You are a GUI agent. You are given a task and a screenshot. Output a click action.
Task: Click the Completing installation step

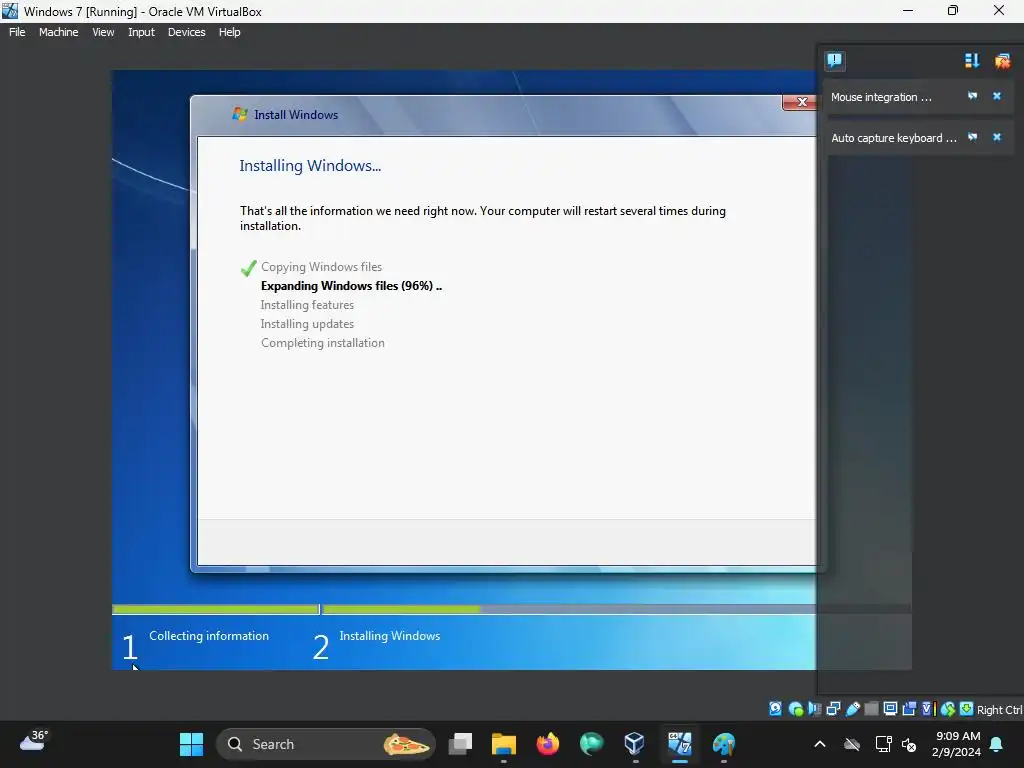(323, 343)
